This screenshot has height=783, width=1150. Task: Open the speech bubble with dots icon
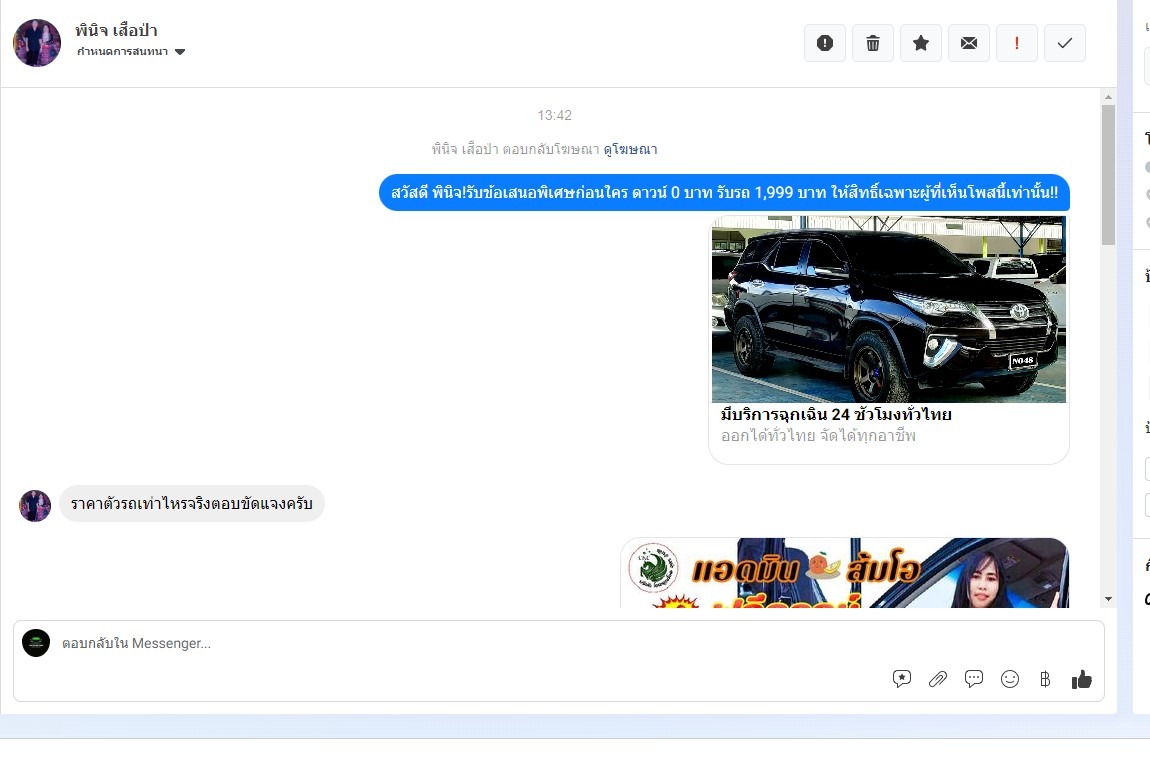(974, 679)
